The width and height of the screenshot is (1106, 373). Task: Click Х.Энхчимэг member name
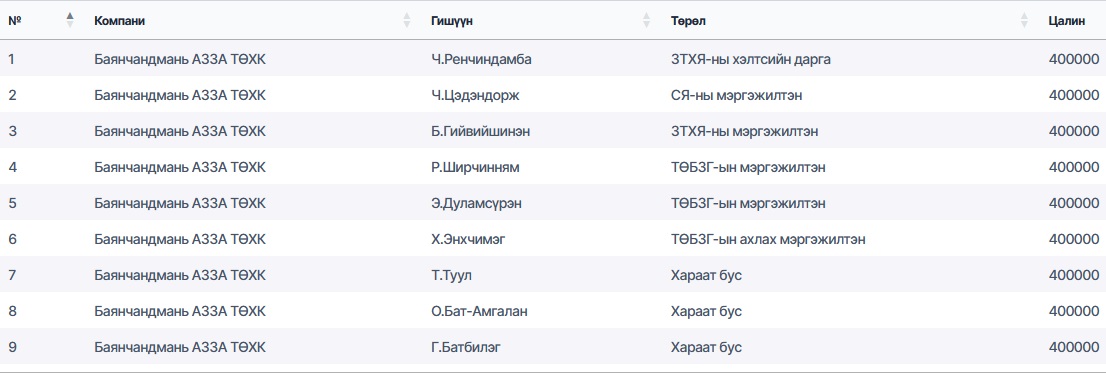[x=468, y=239]
